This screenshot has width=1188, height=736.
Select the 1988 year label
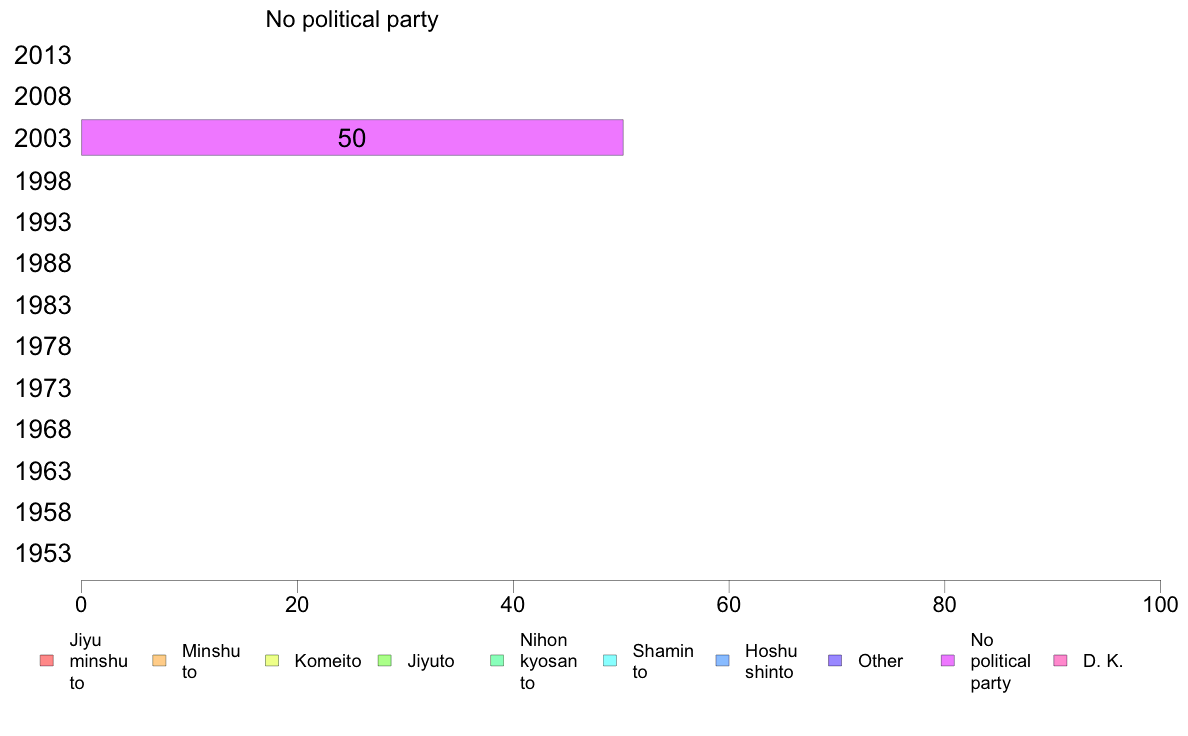click(43, 263)
